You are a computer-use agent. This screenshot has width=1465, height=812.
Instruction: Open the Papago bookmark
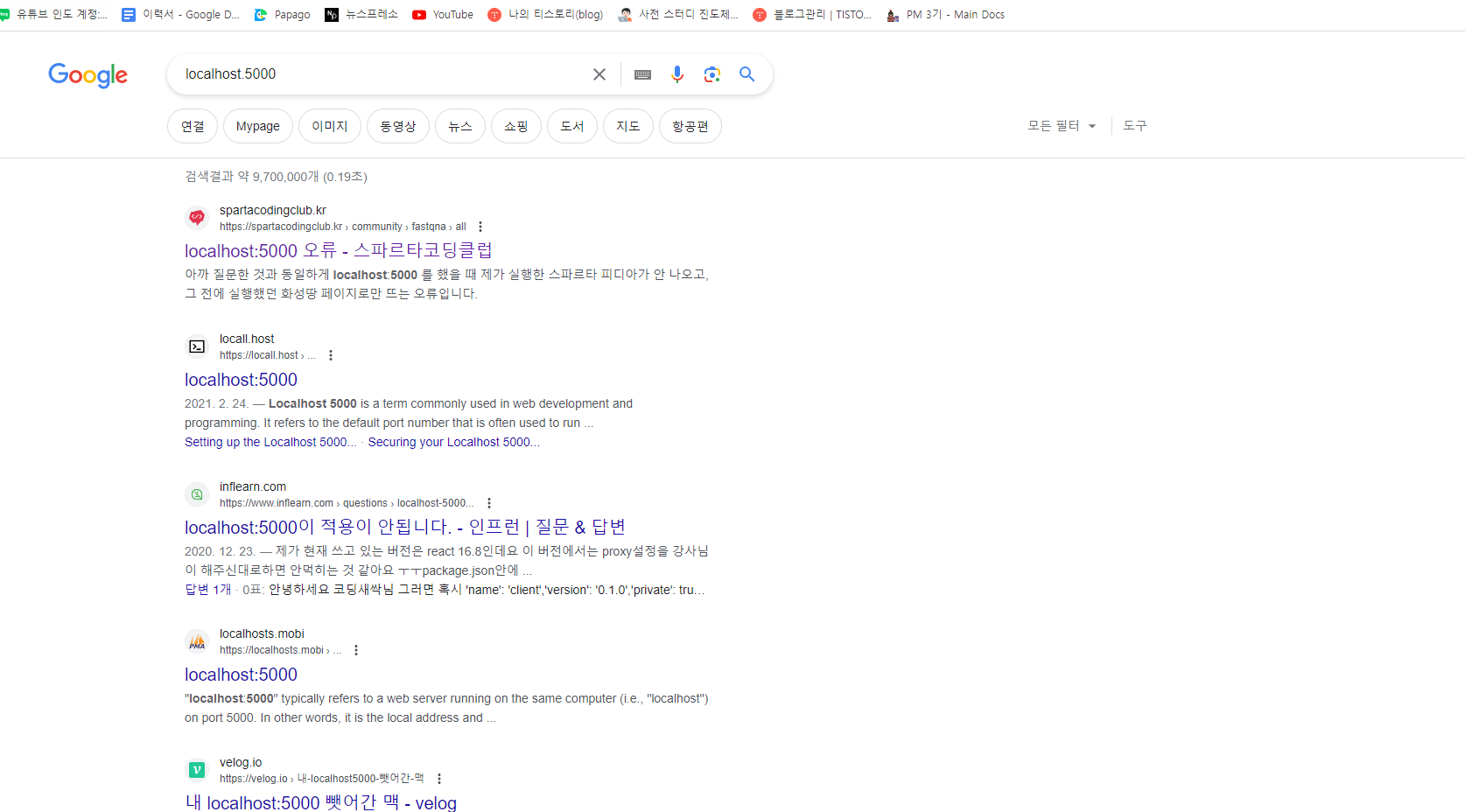(282, 15)
